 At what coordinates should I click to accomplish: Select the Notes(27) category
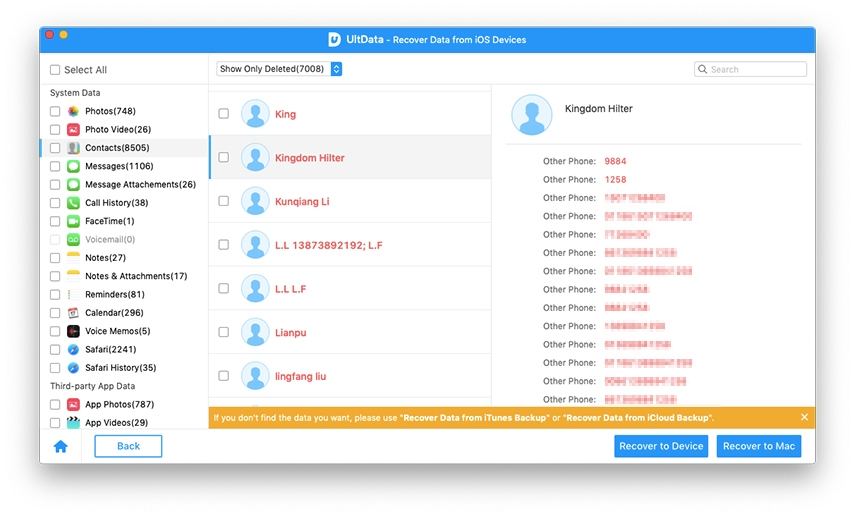coord(105,258)
